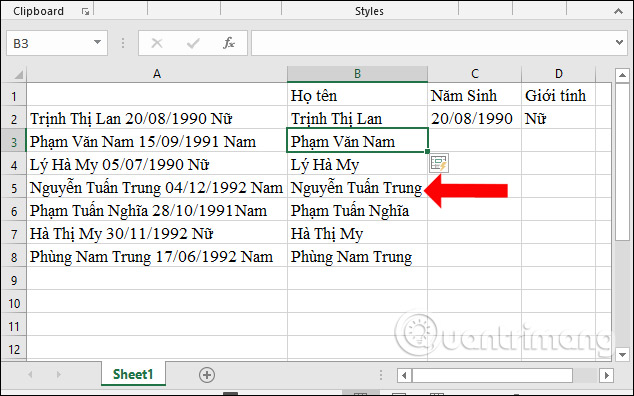Image resolution: width=634 pixels, height=396 pixels.
Task: Expand the formula bar chevron
Action: pyautogui.click(x=619, y=42)
